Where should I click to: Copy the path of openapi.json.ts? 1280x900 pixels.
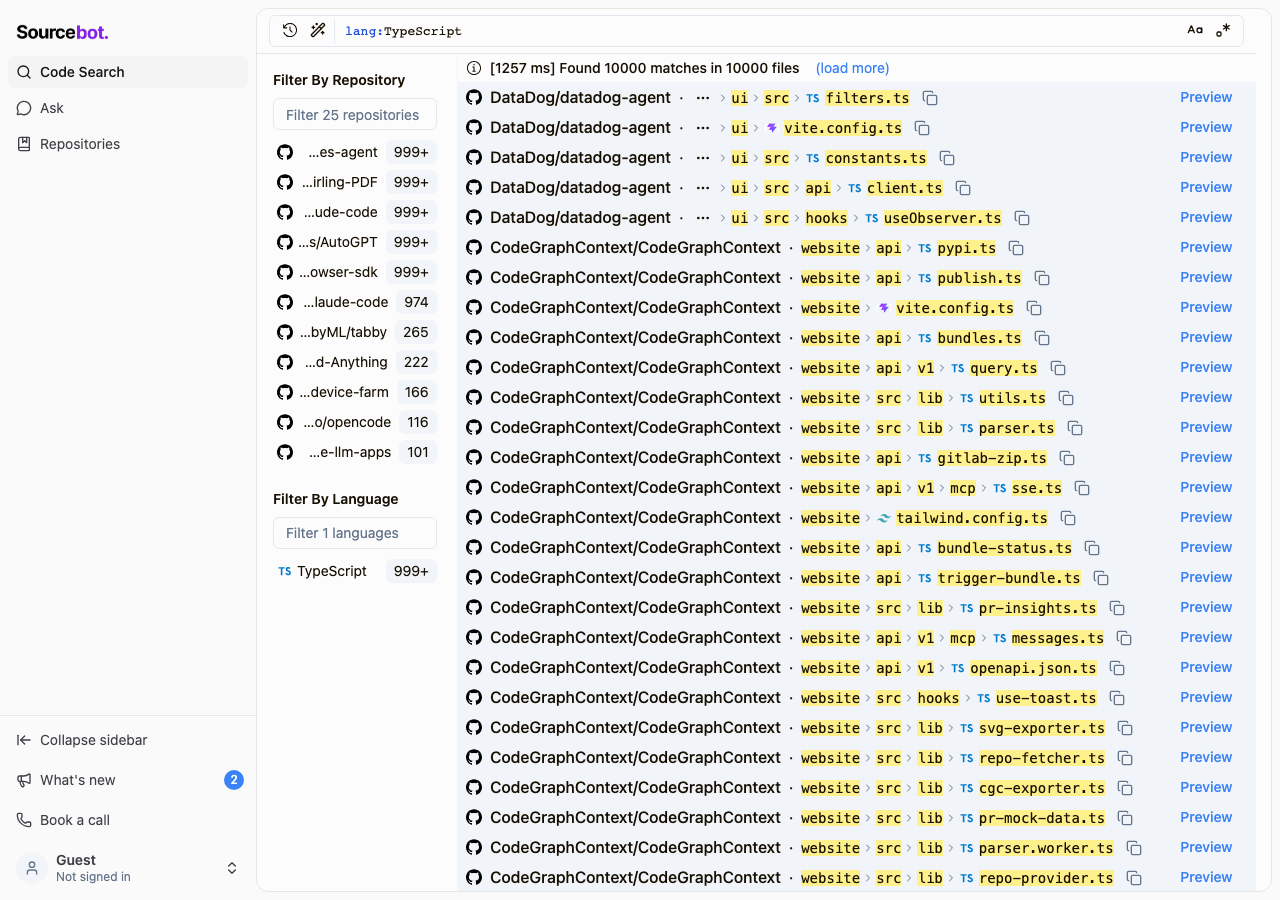1117,668
